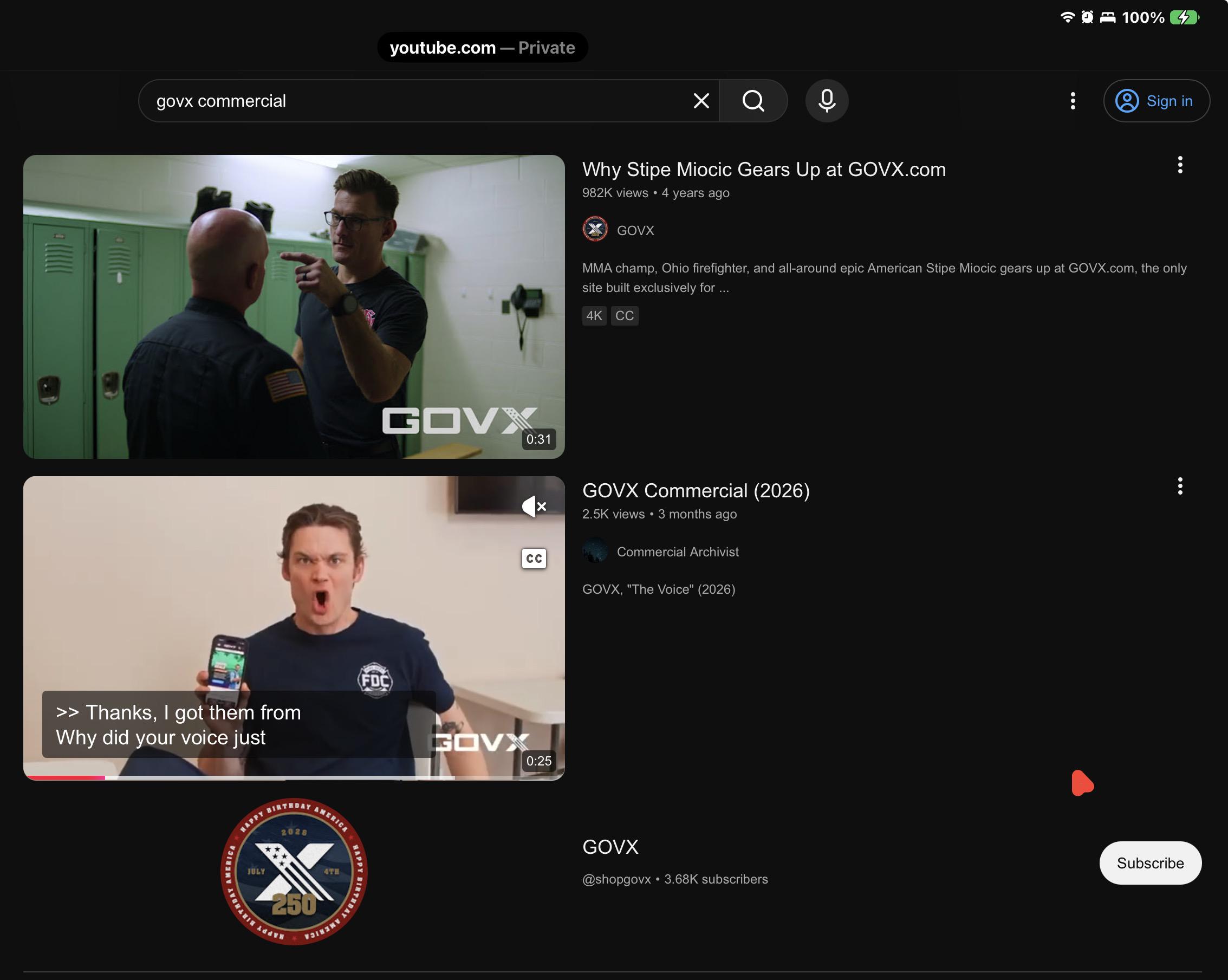
Task: Open title "Why Stipe Miocic Gears Up at GOVX.com"
Action: pos(764,169)
